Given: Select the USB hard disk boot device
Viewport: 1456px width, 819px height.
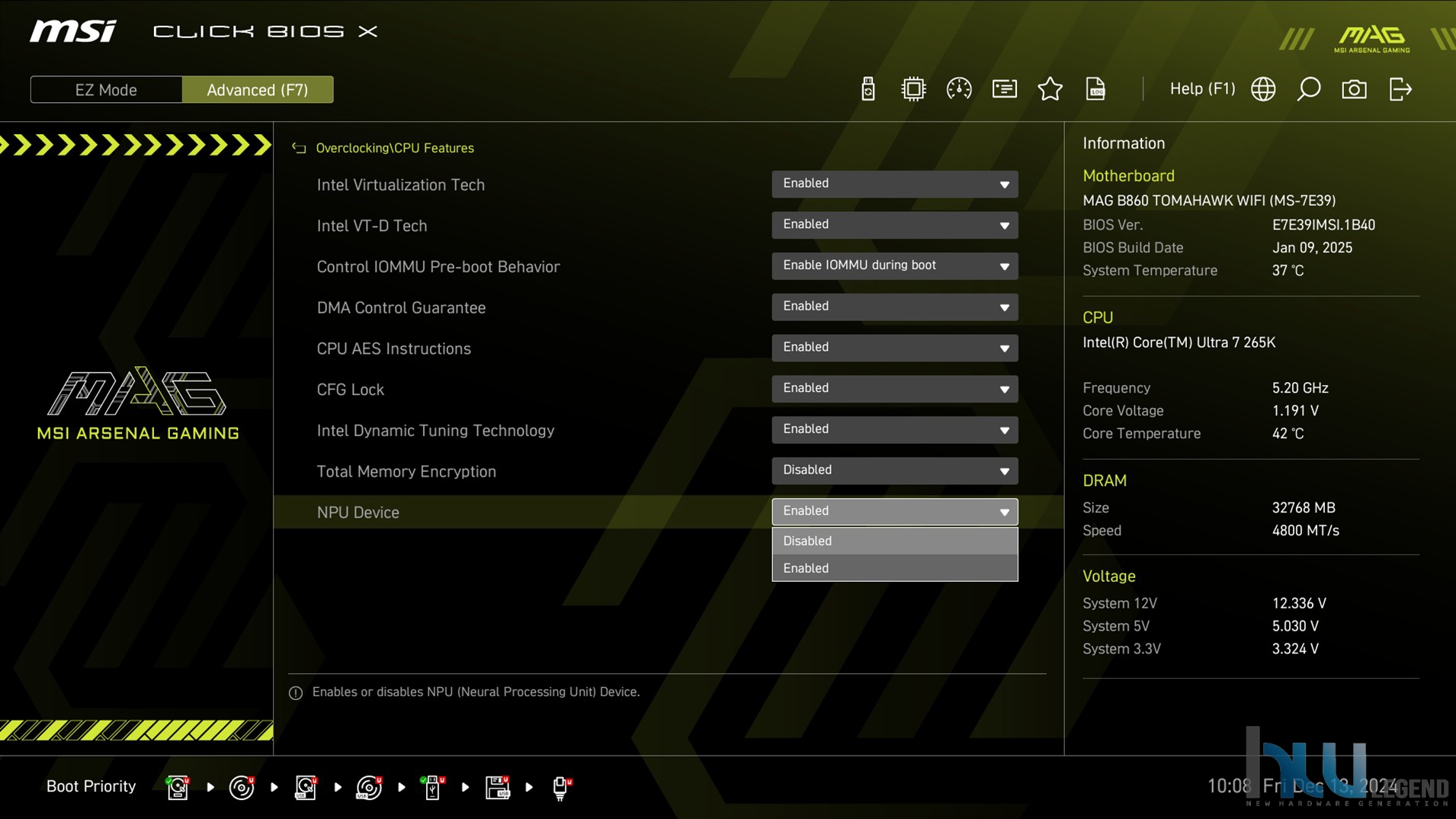Looking at the screenshot, I should [306, 787].
